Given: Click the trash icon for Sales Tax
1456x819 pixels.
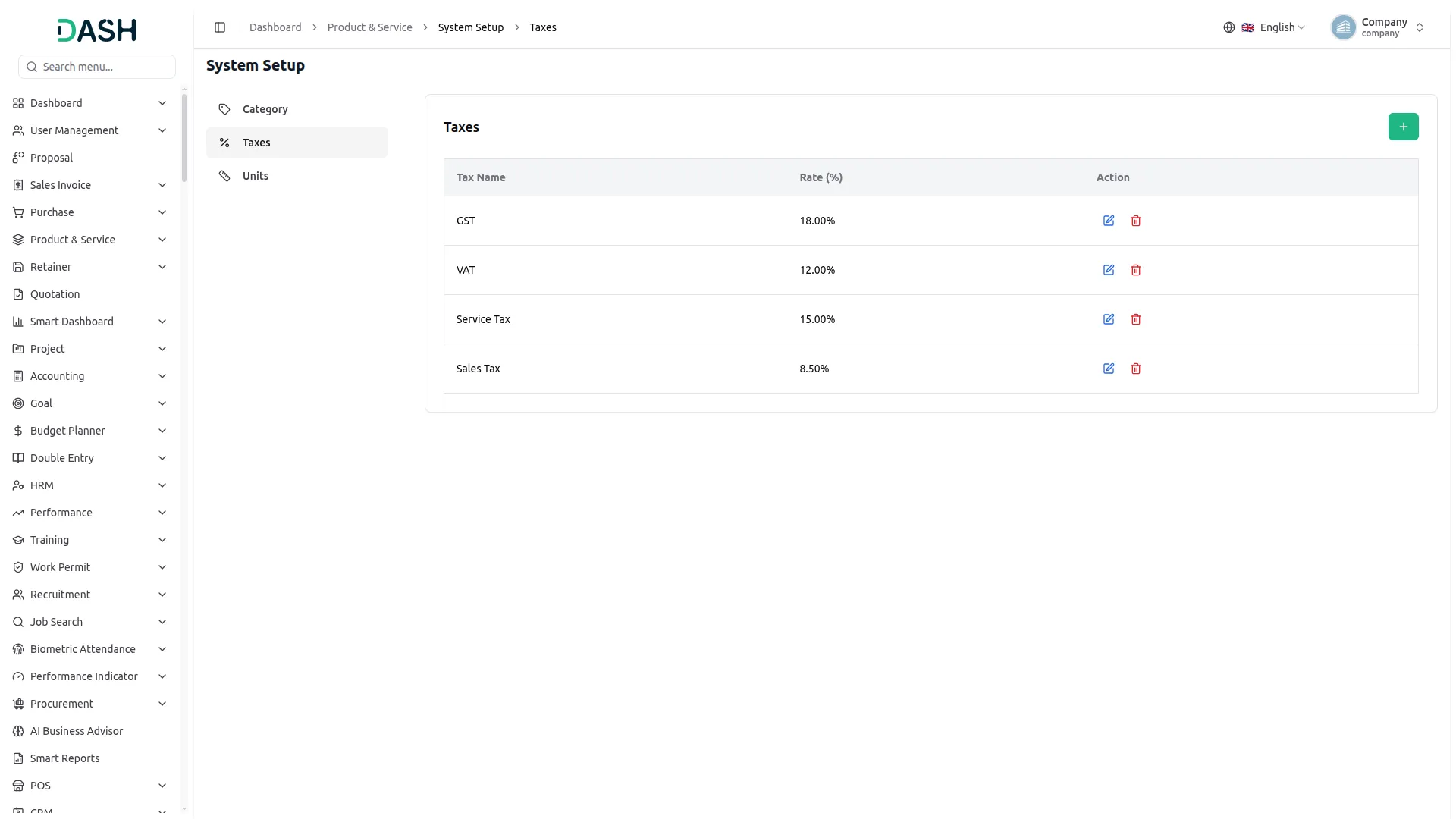Looking at the screenshot, I should (x=1136, y=369).
